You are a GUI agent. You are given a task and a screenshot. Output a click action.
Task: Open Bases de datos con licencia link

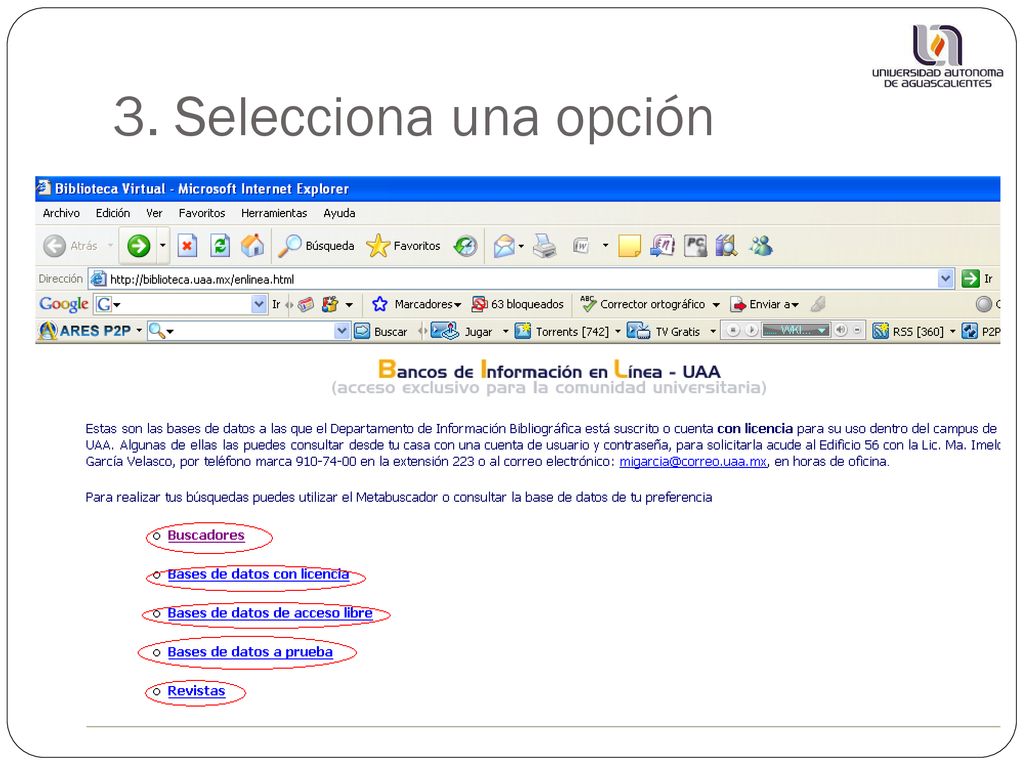pyautogui.click(x=258, y=575)
